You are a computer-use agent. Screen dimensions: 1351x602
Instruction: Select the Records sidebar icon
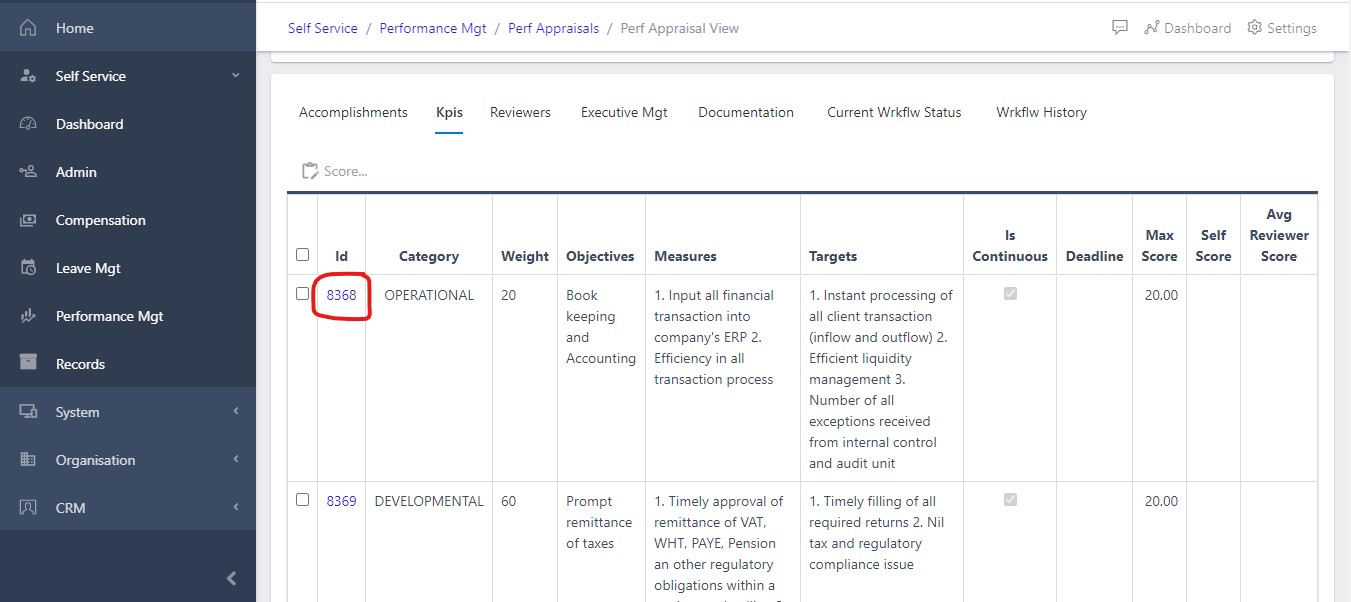point(27,363)
